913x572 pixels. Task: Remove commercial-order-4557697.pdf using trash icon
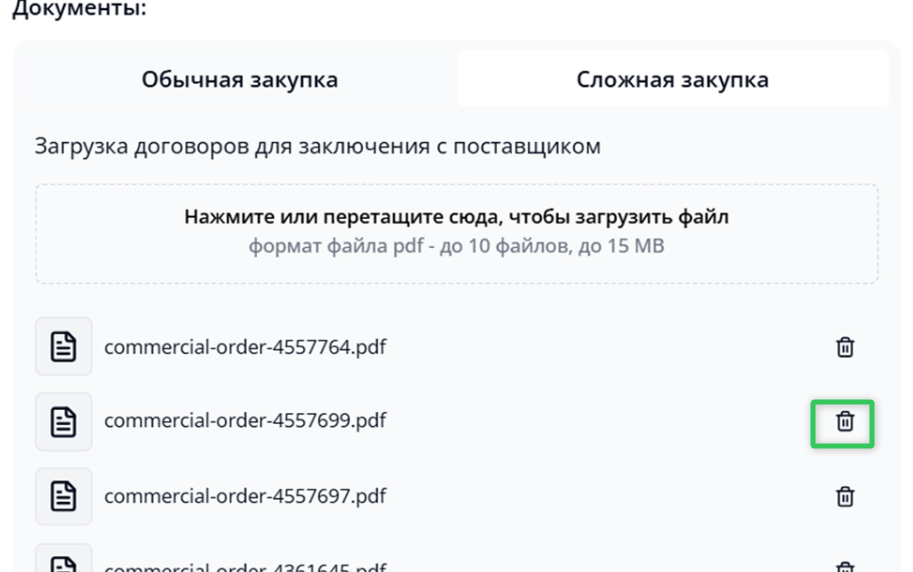pos(845,496)
